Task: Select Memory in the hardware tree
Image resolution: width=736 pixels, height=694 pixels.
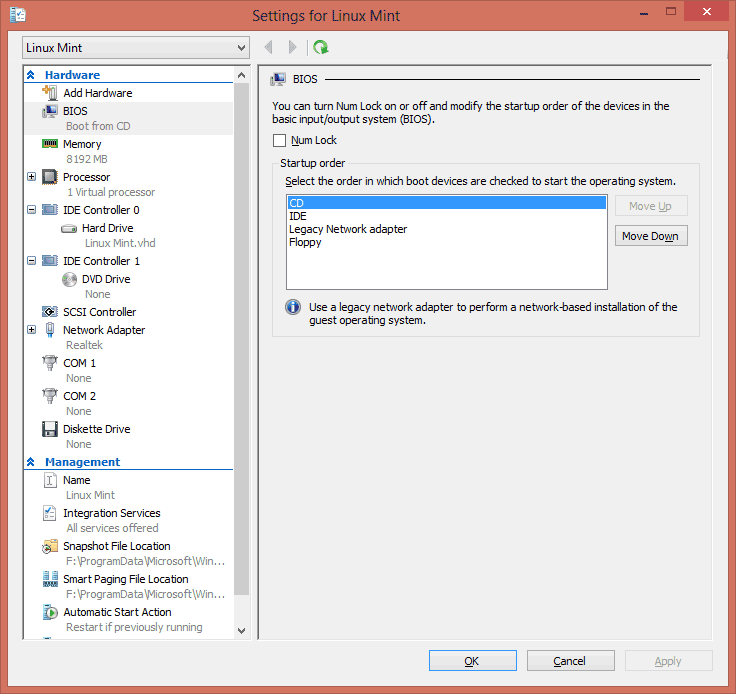Action: coord(82,144)
